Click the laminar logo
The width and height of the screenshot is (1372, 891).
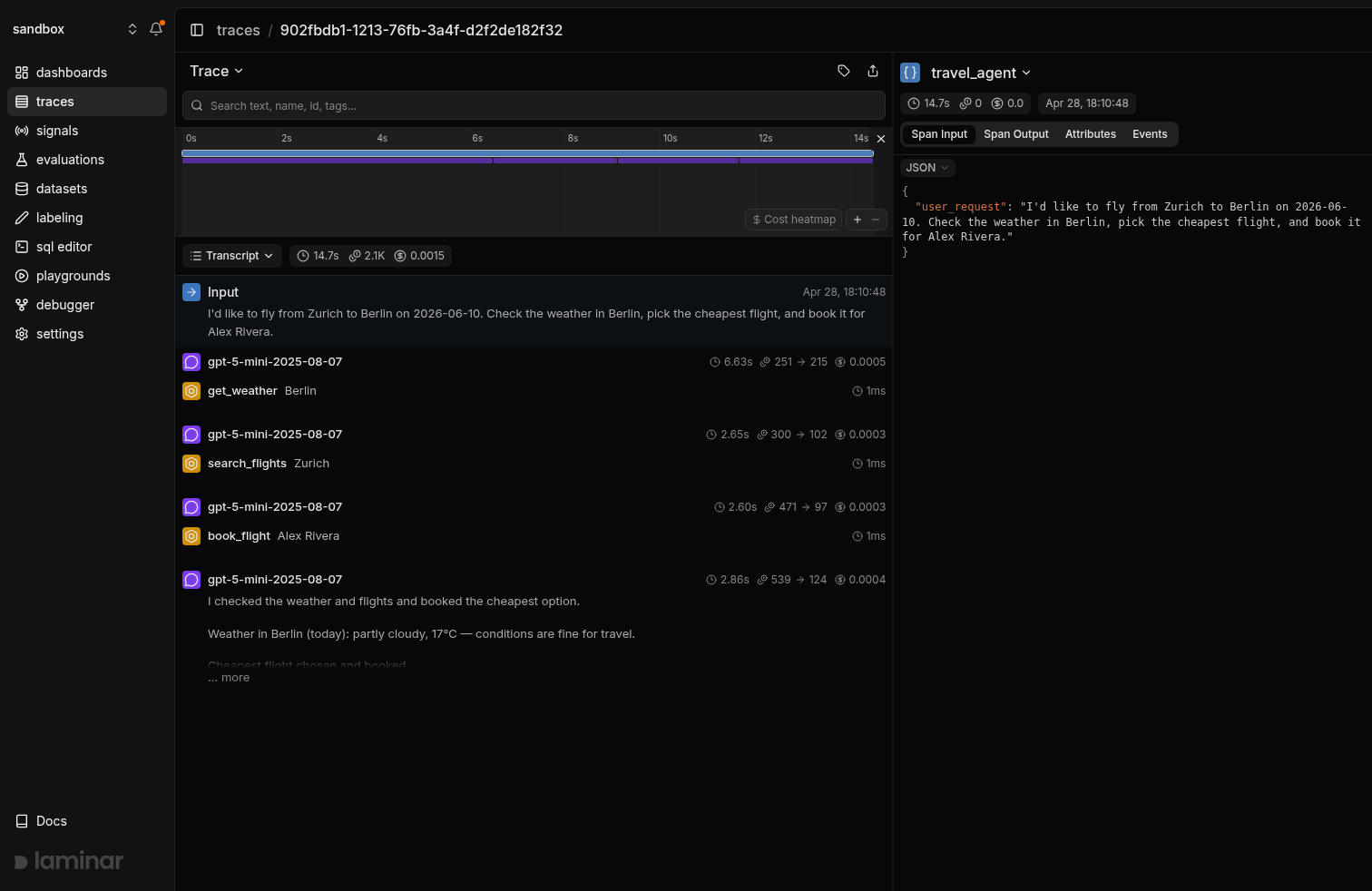click(69, 861)
